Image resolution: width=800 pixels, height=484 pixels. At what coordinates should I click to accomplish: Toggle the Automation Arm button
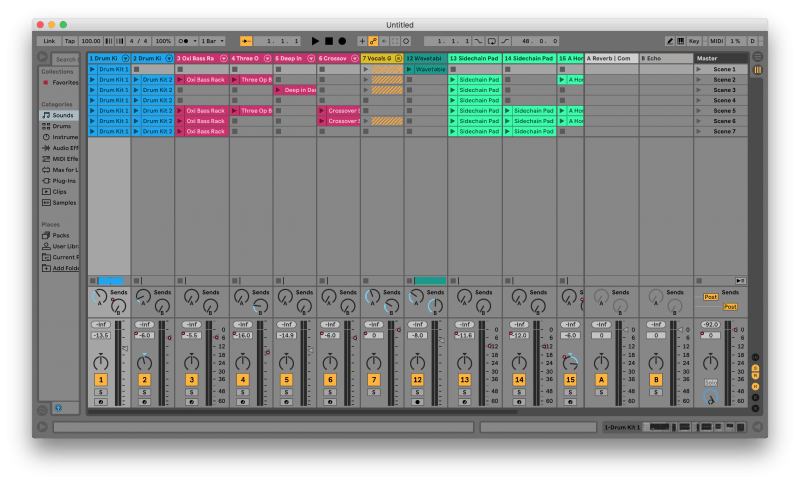[373, 41]
